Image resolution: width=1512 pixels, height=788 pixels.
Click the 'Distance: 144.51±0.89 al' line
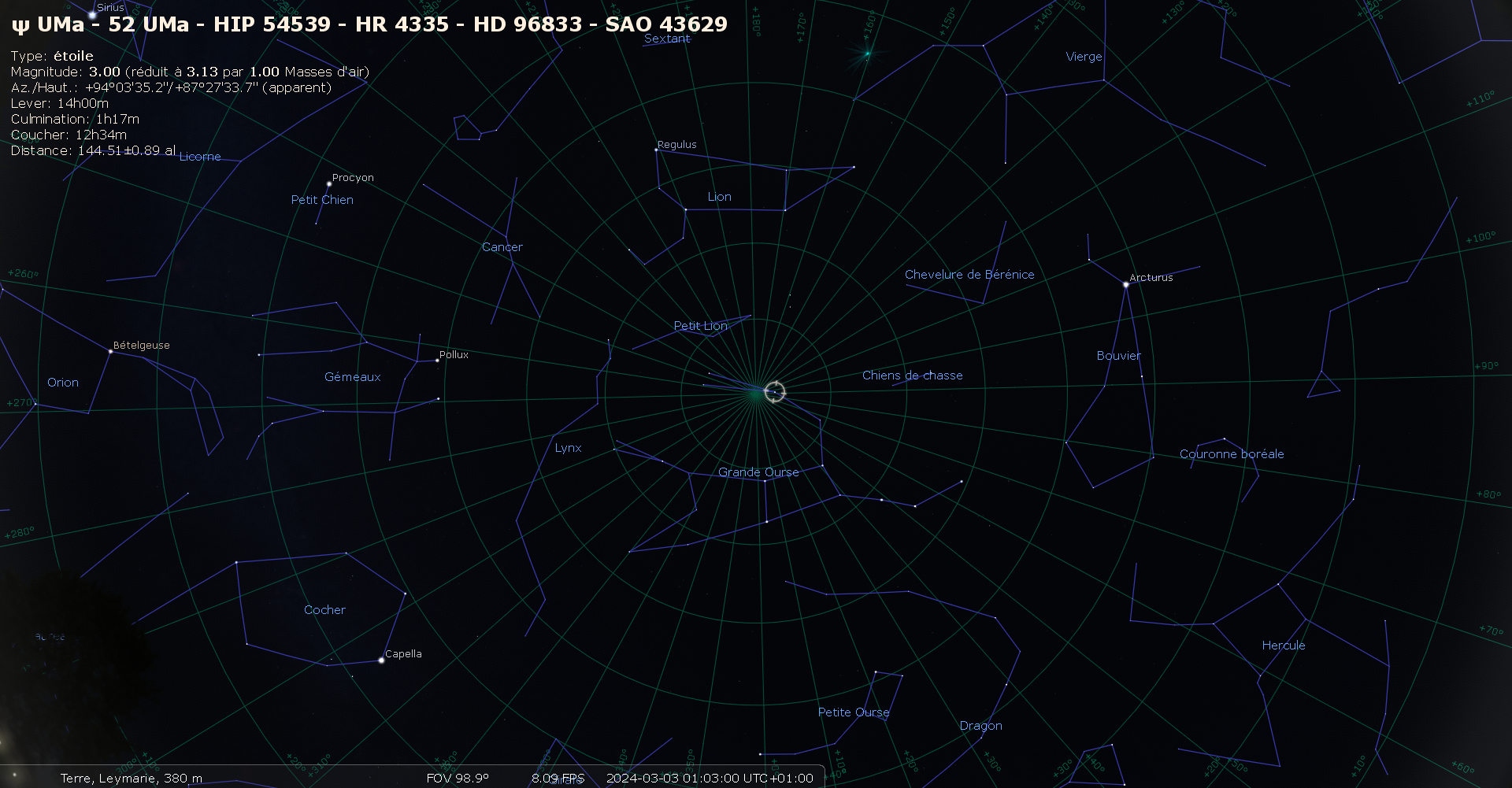pos(94,150)
